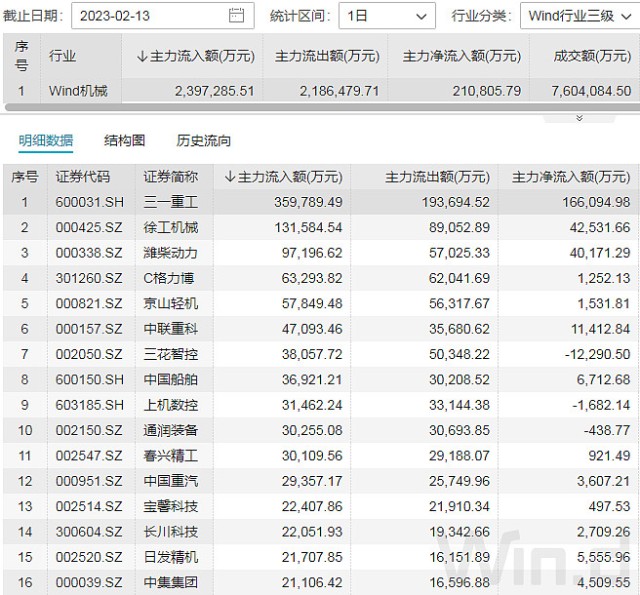Select stock code 600031.SH
640x595 pixels.
coord(89,202)
